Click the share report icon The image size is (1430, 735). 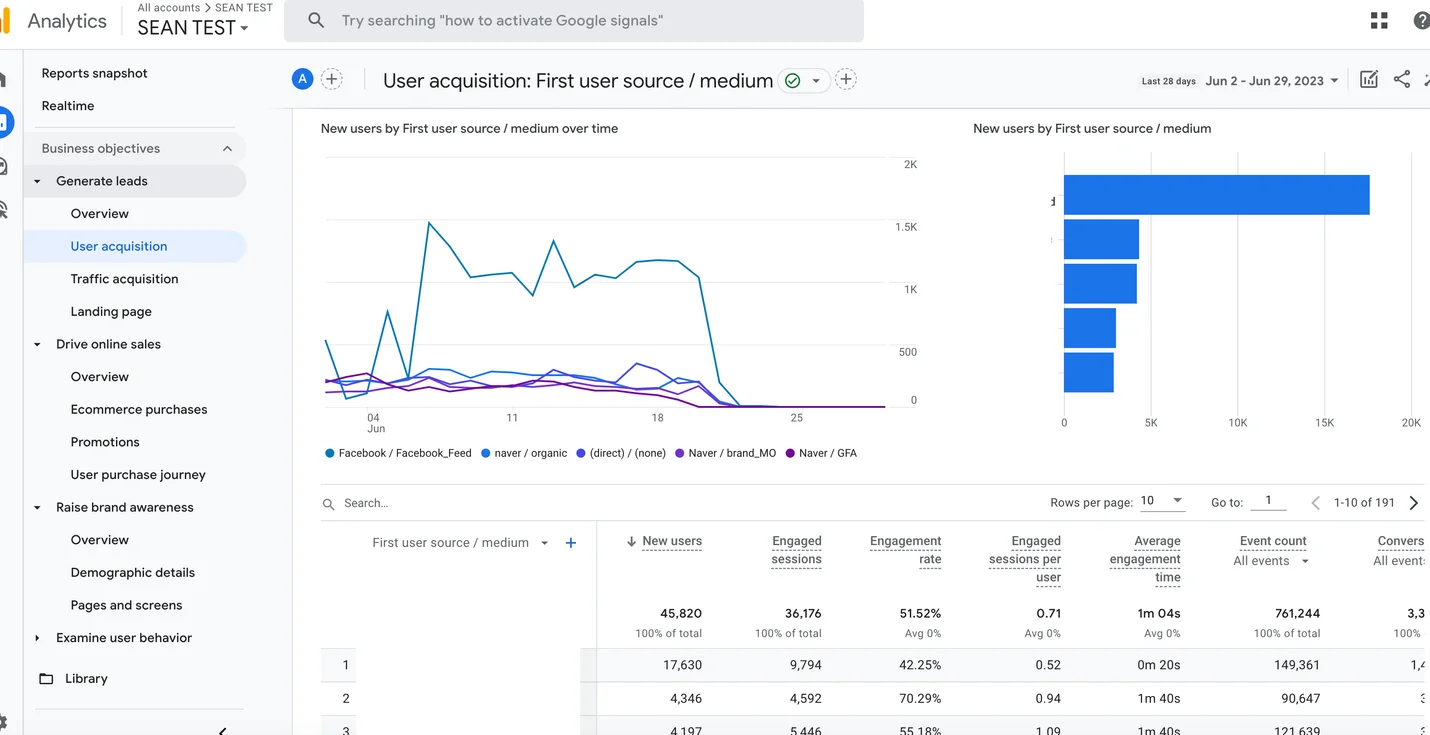[x=1402, y=80]
